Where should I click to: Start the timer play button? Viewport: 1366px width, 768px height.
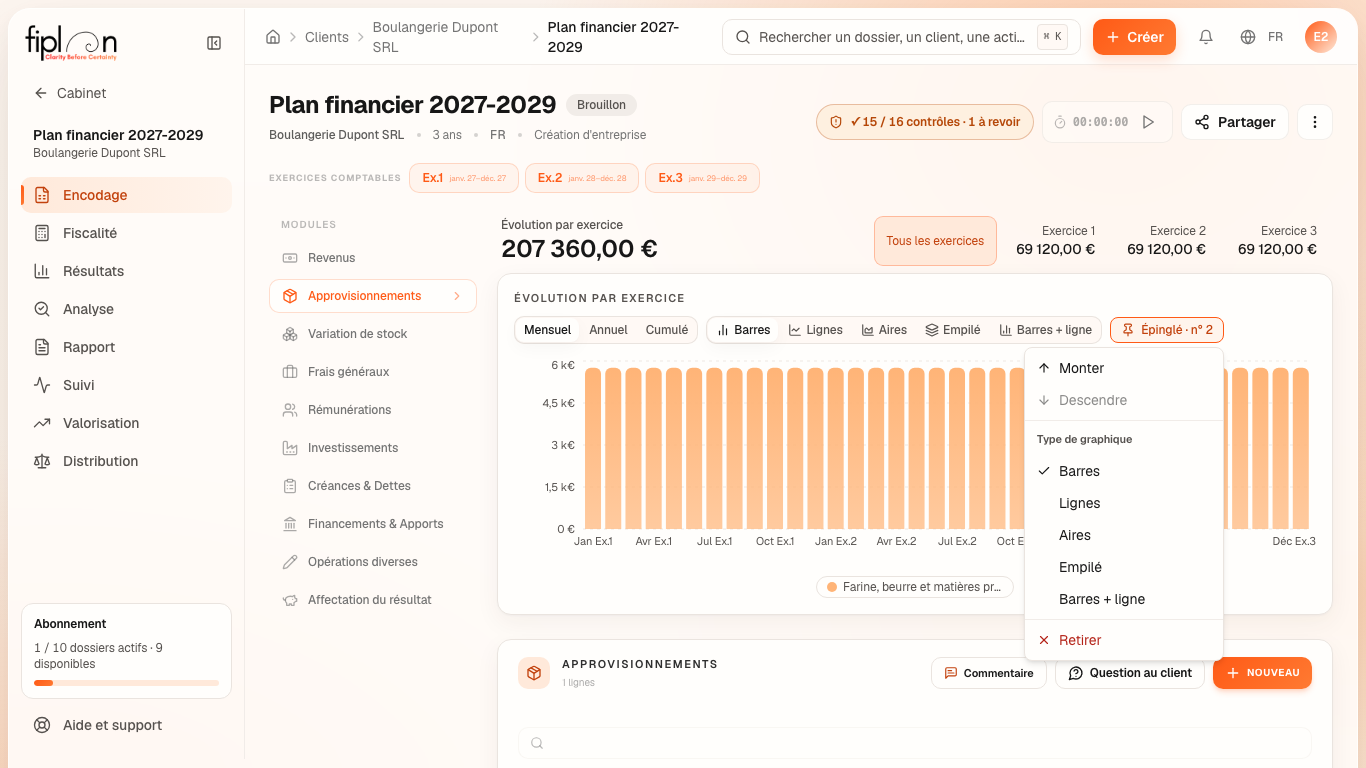point(1149,122)
